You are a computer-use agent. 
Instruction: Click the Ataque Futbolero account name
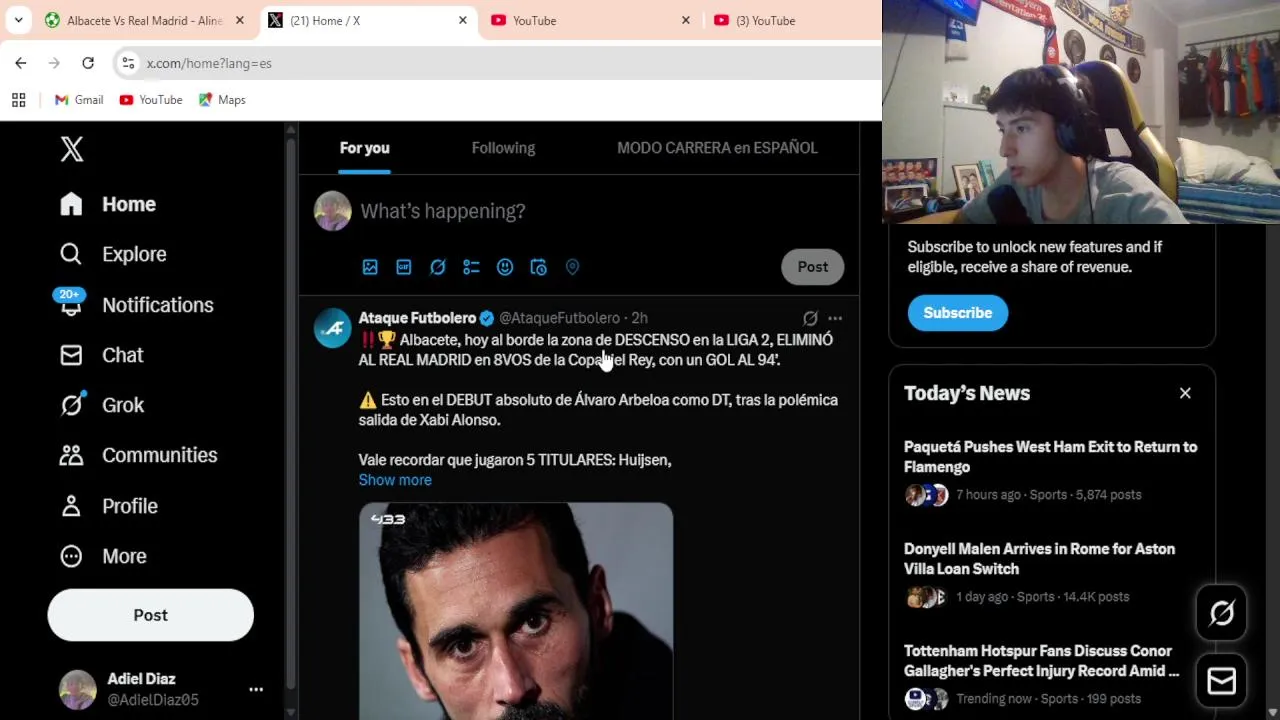click(x=417, y=318)
